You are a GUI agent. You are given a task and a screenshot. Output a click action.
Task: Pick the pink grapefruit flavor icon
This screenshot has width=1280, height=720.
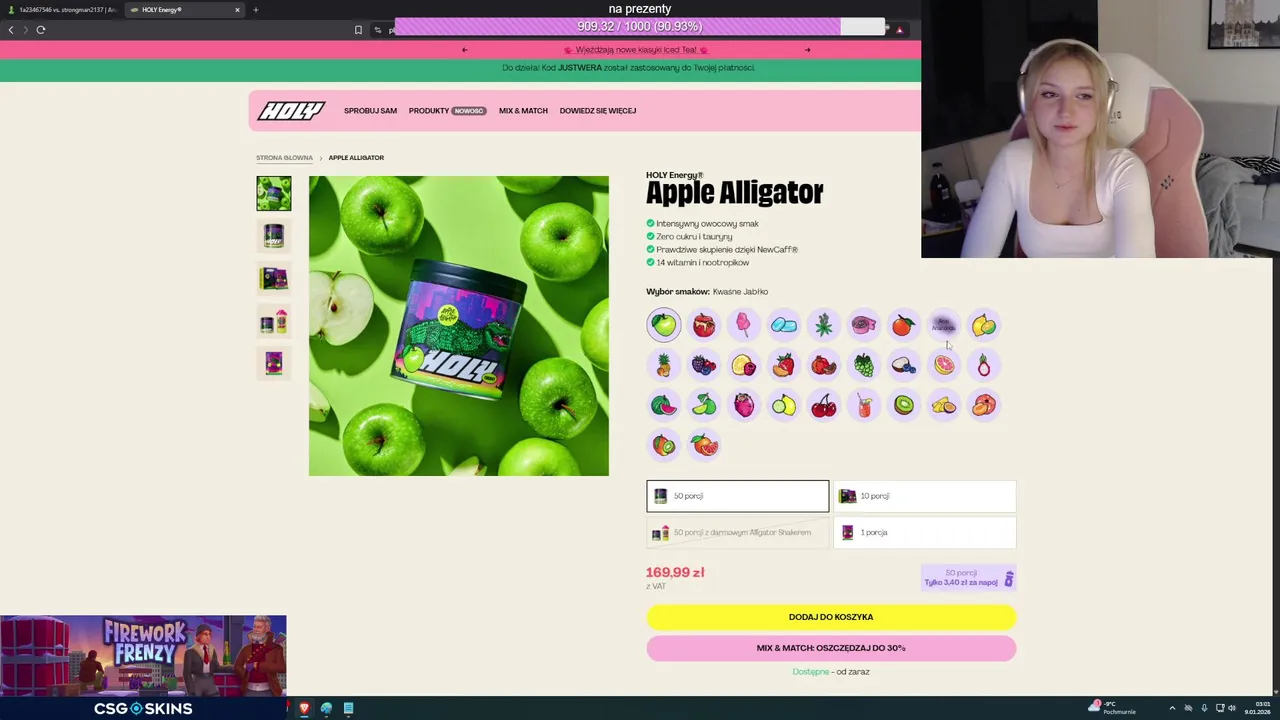coord(944,365)
